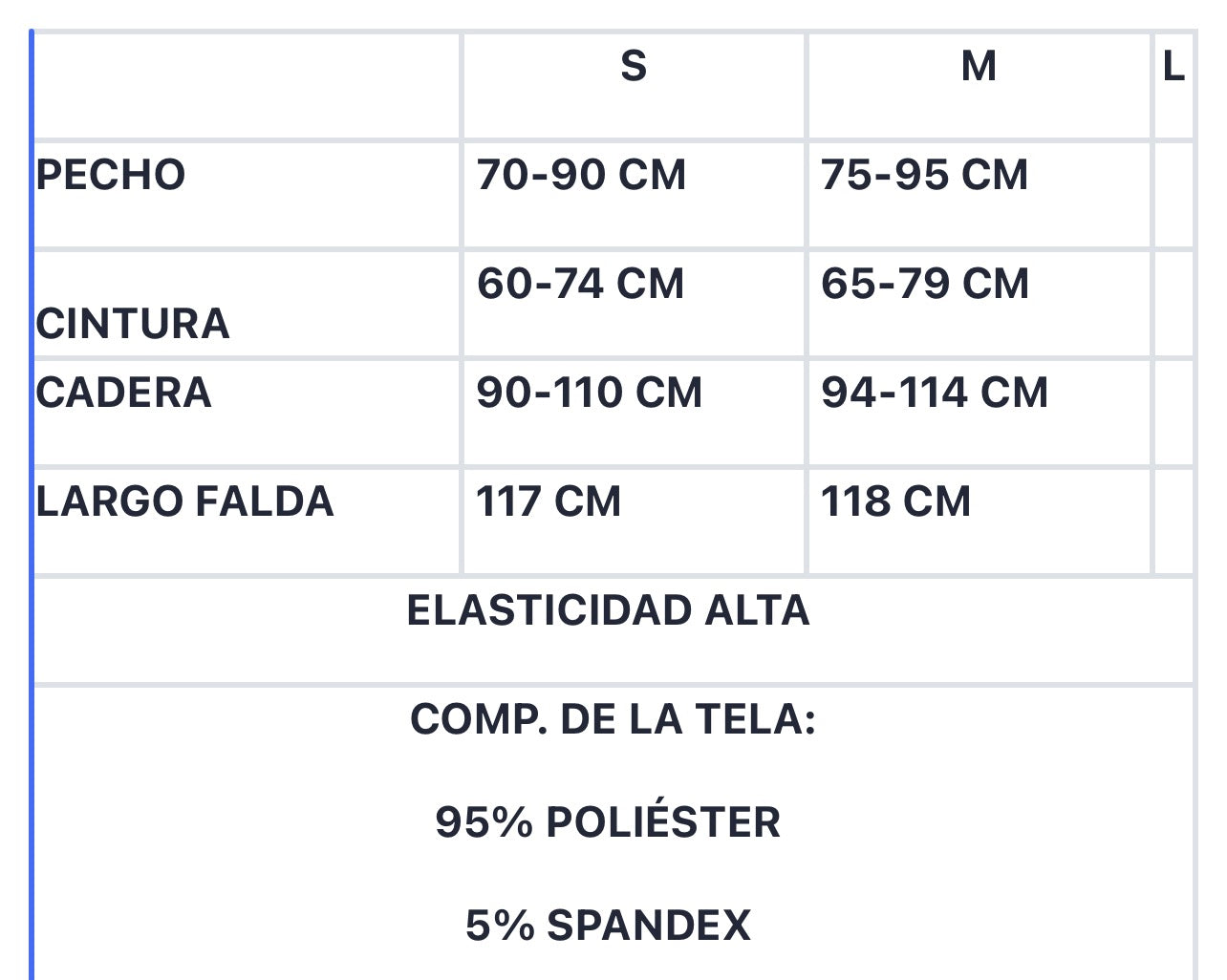Click the PECHO row label

[x=111, y=176]
